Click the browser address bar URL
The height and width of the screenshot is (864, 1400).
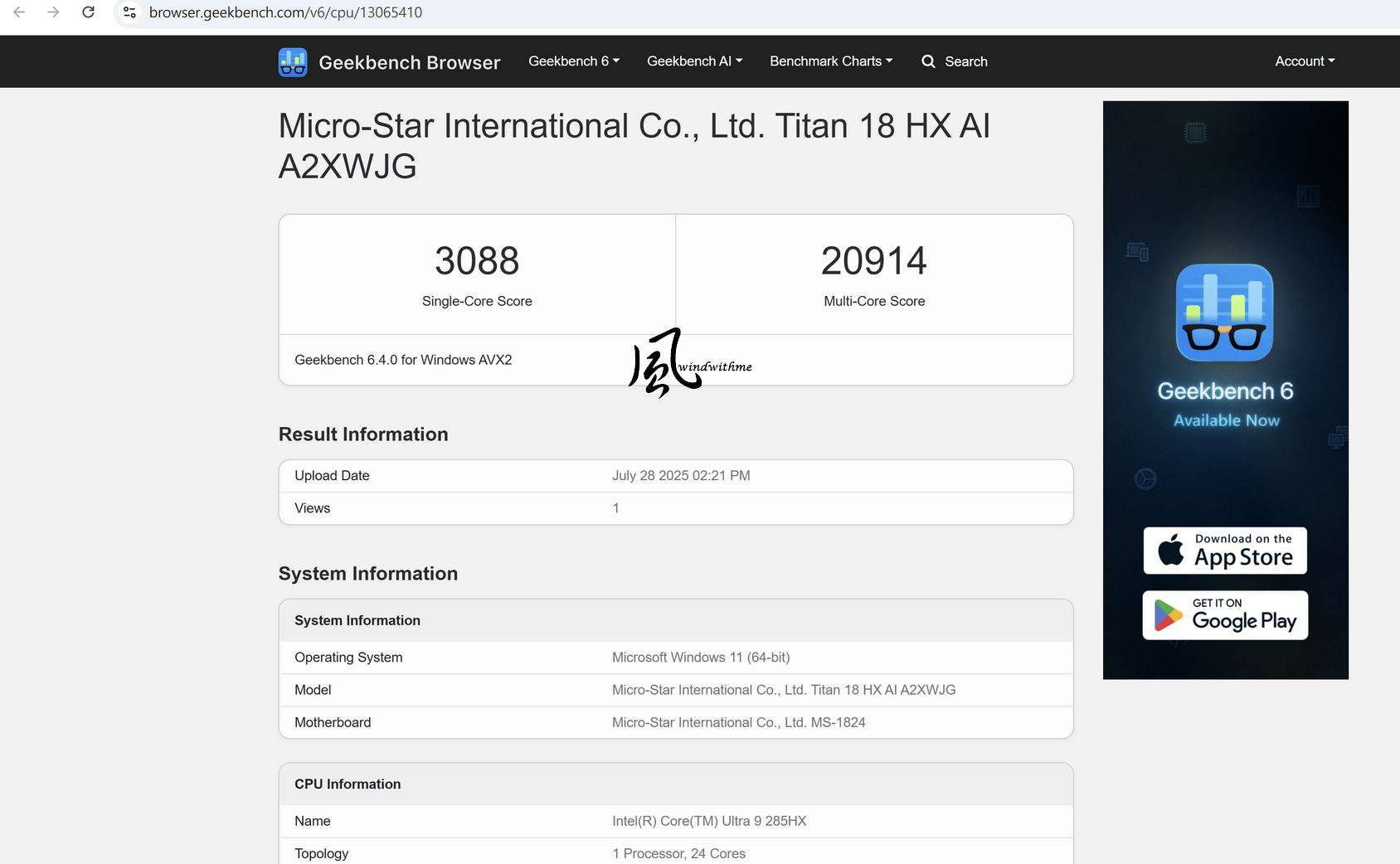(x=285, y=12)
